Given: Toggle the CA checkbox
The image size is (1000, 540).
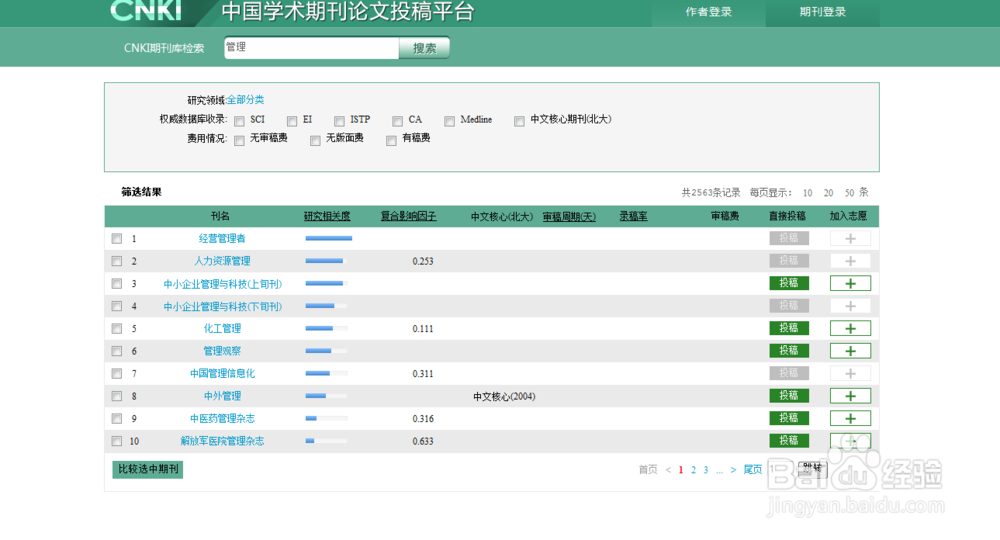Looking at the screenshot, I should click(397, 121).
